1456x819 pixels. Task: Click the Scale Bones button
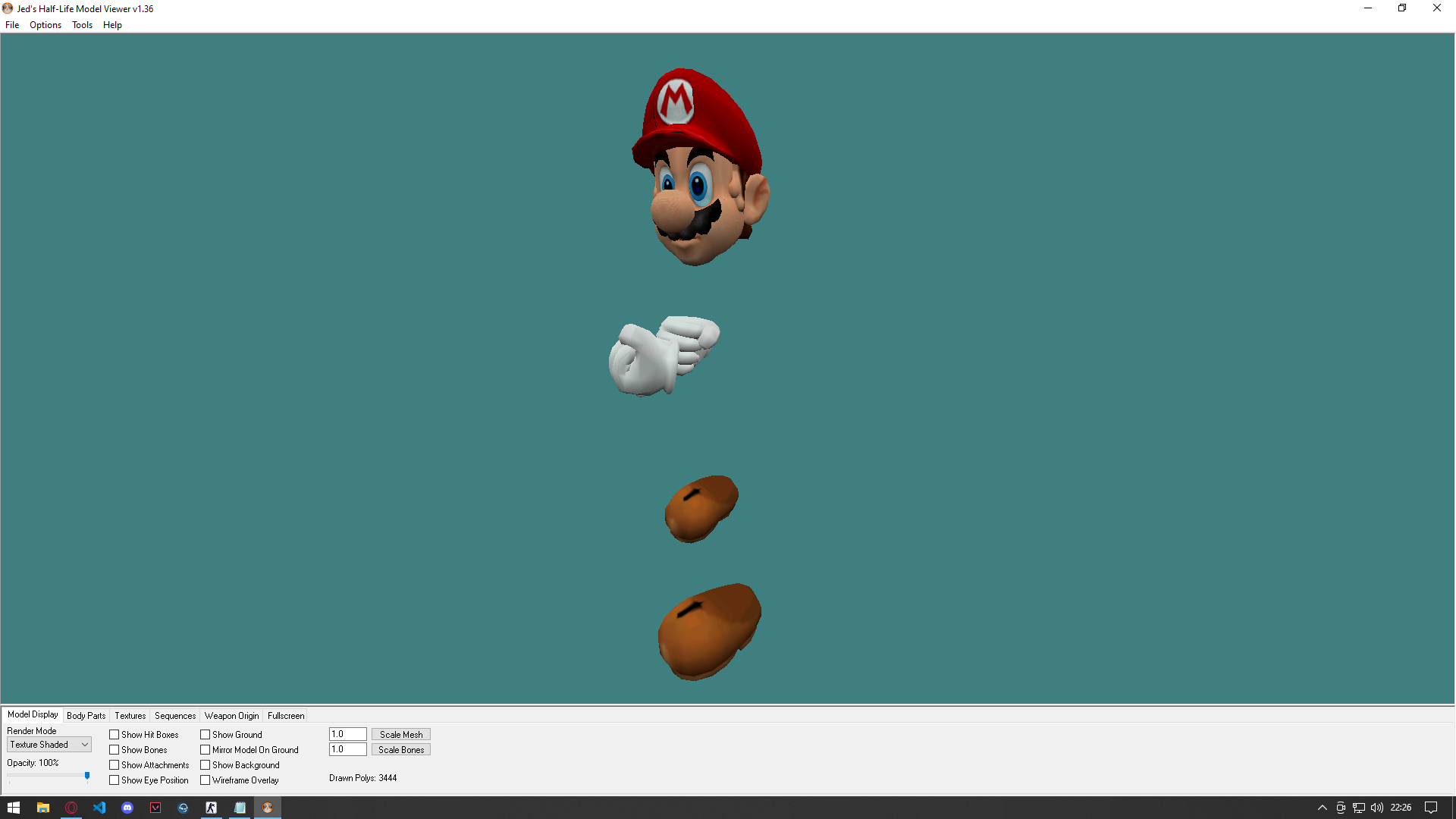tap(401, 750)
